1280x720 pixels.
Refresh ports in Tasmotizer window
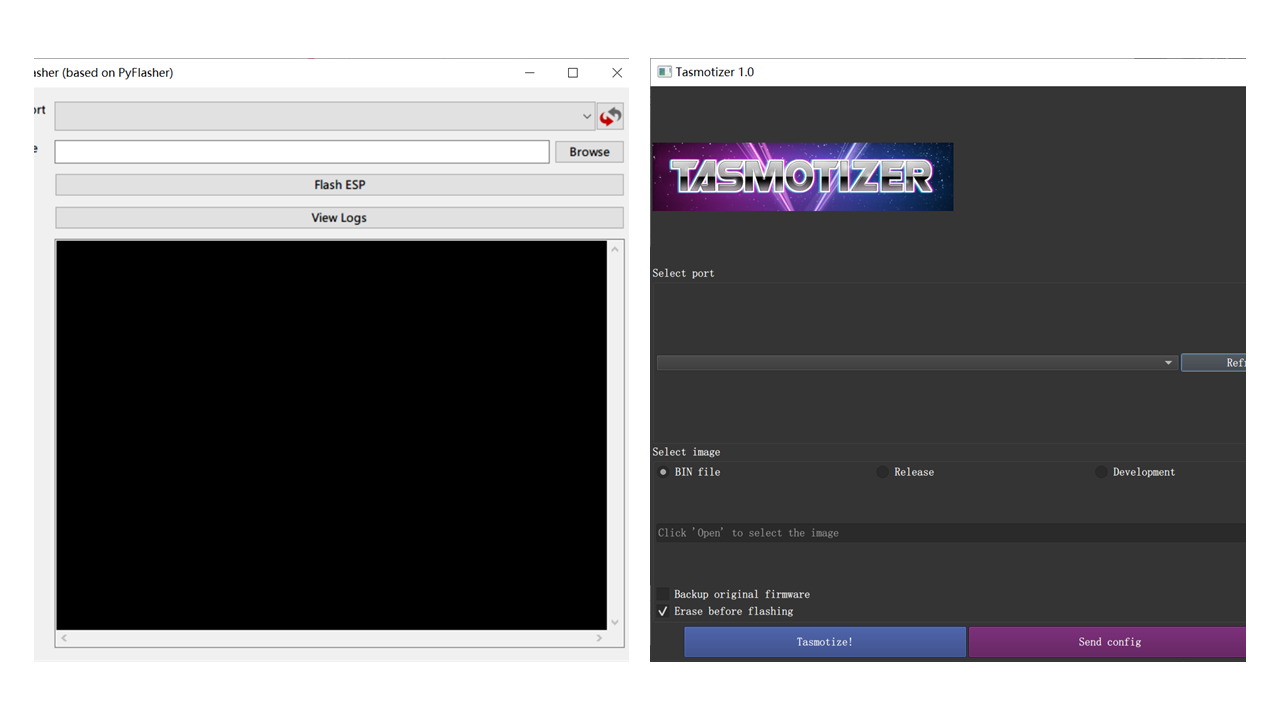click(1213, 363)
